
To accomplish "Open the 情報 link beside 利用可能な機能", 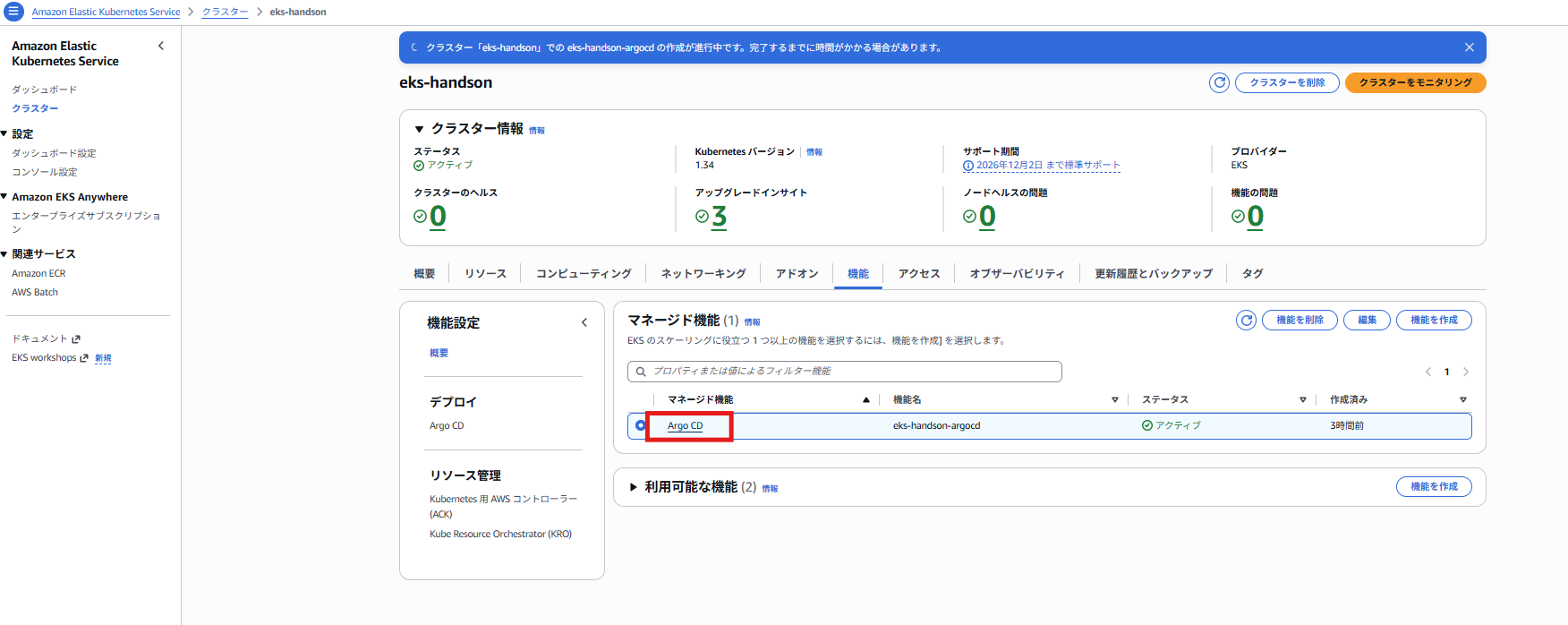I will [770, 489].
